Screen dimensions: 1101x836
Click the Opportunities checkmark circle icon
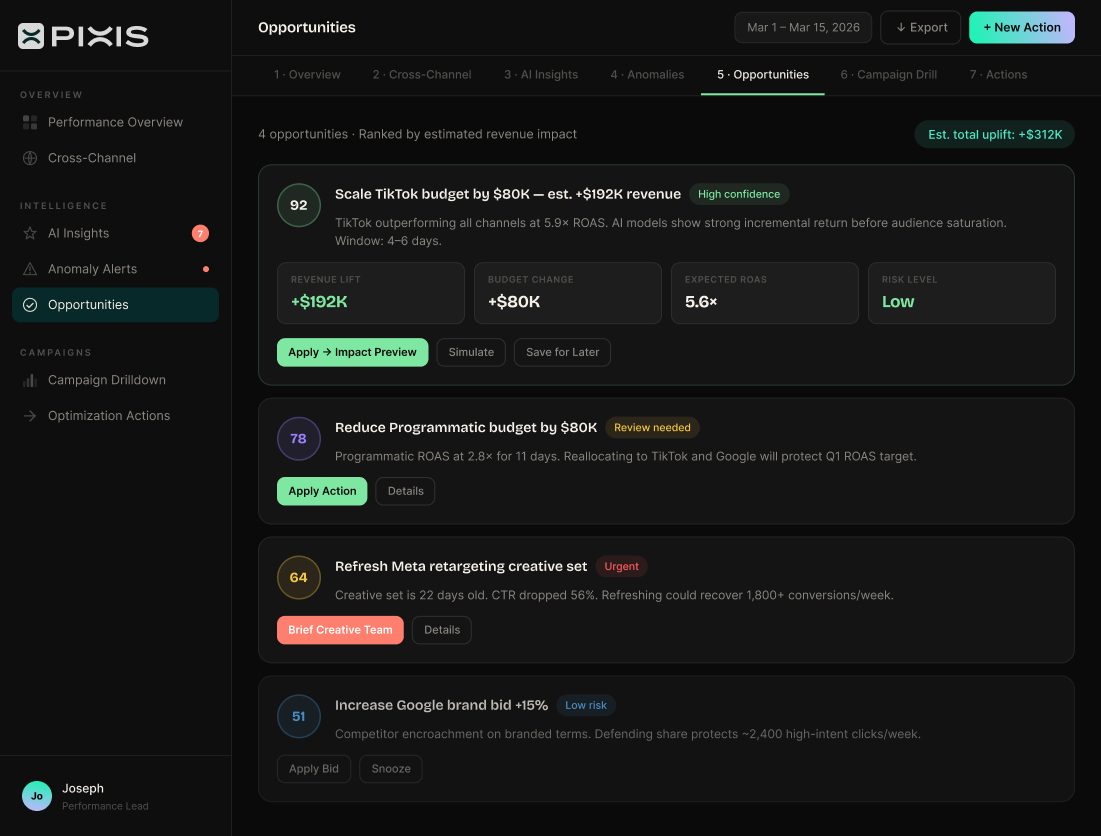click(x=30, y=305)
